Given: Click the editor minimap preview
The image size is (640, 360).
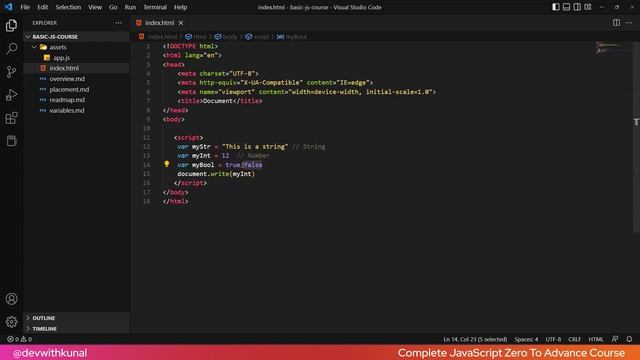Looking at the screenshot, I should (608, 47).
